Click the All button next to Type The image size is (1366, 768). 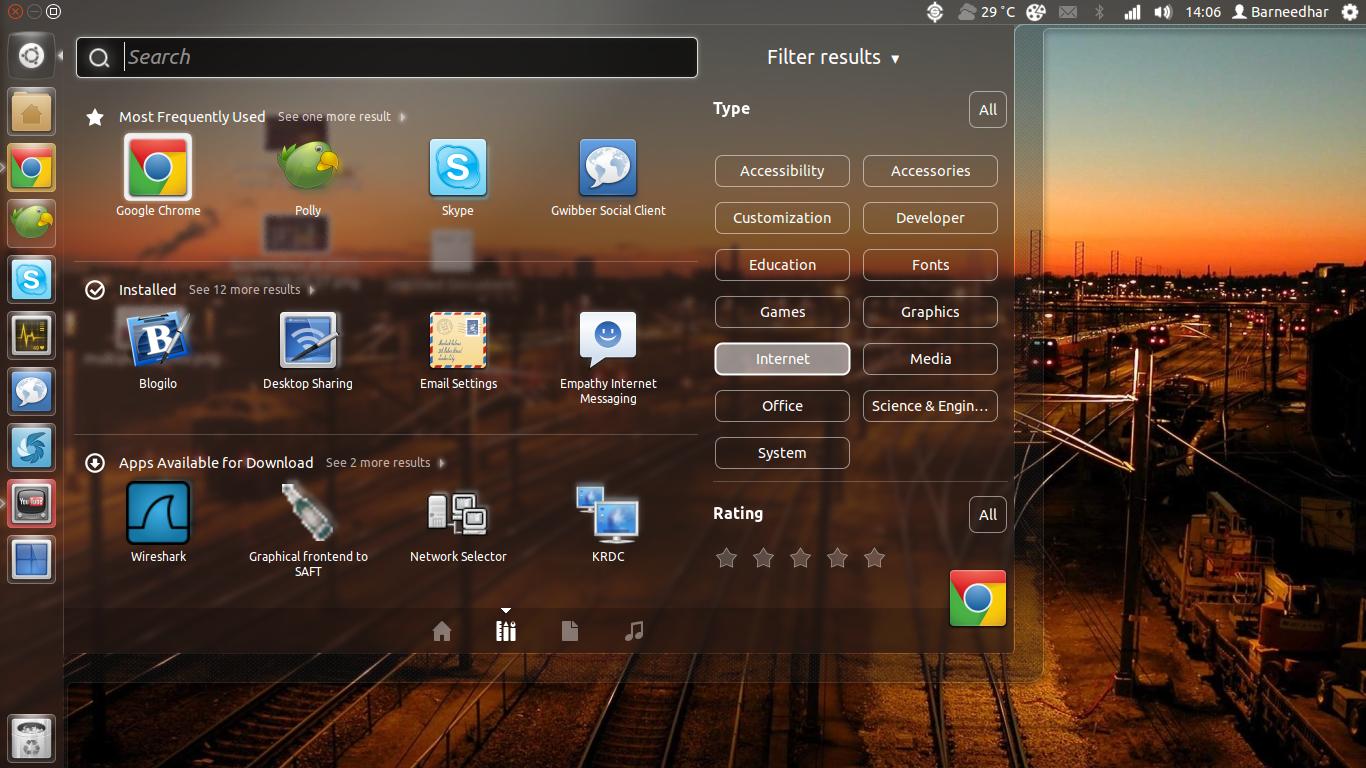pos(987,110)
